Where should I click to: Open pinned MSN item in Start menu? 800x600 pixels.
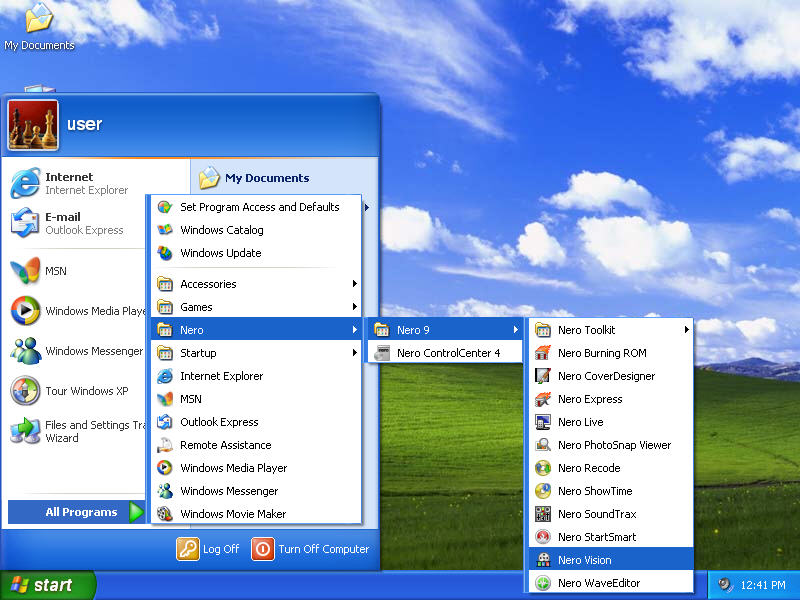[x=77, y=271]
